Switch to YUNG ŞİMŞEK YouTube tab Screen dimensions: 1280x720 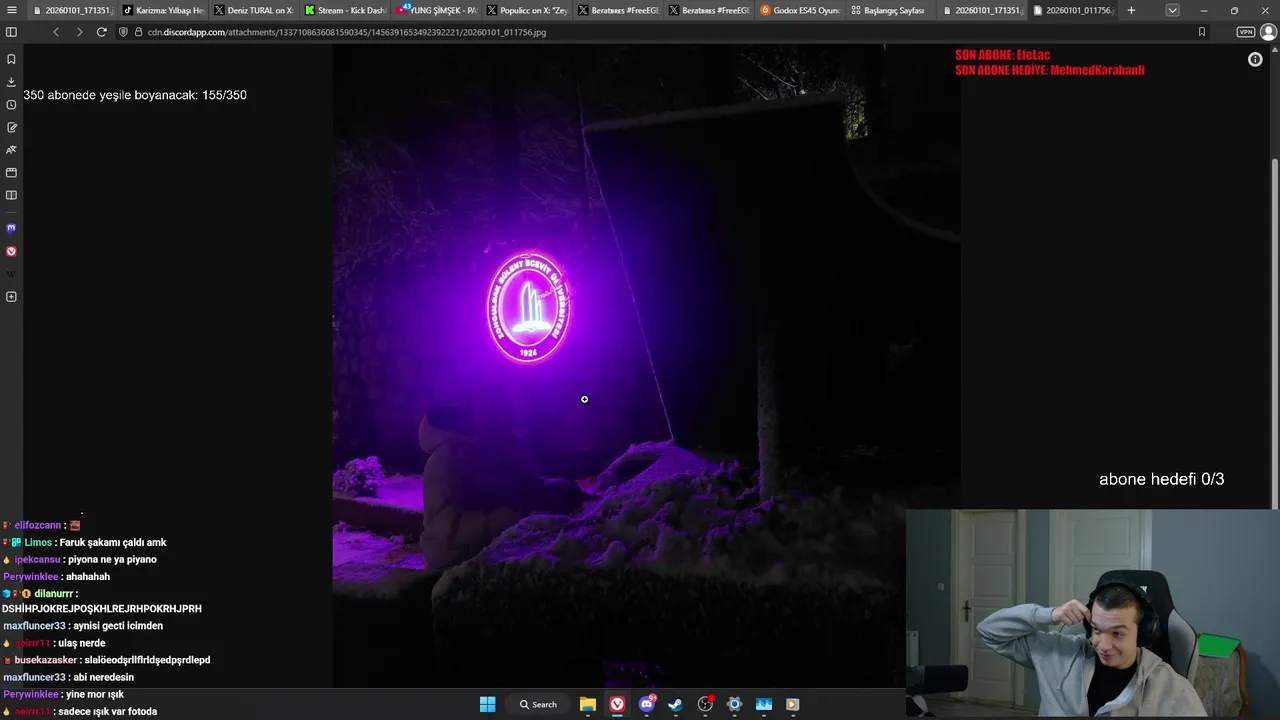point(434,10)
